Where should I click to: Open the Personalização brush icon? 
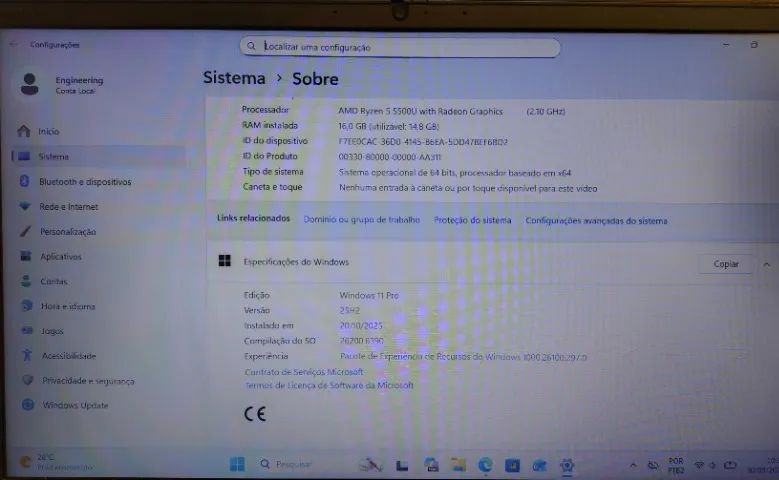click(25, 232)
